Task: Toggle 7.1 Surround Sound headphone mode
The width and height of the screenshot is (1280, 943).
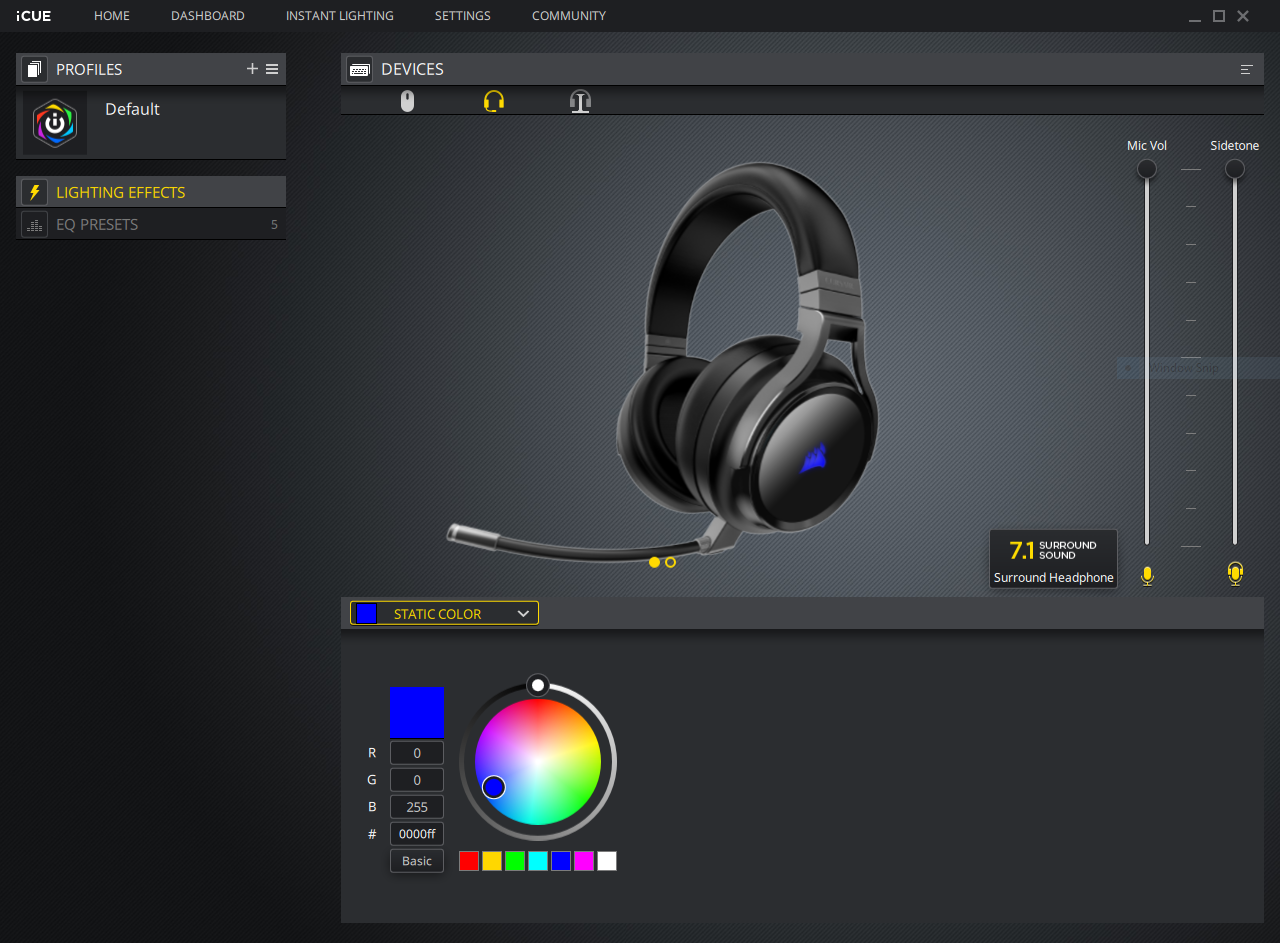Action: (x=1053, y=559)
